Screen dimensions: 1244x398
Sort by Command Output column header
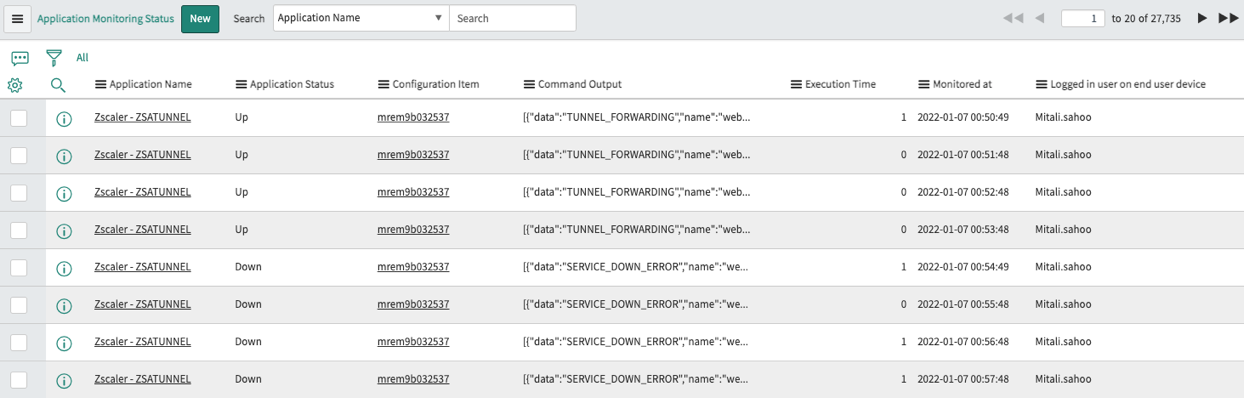[x=580, y=85]
